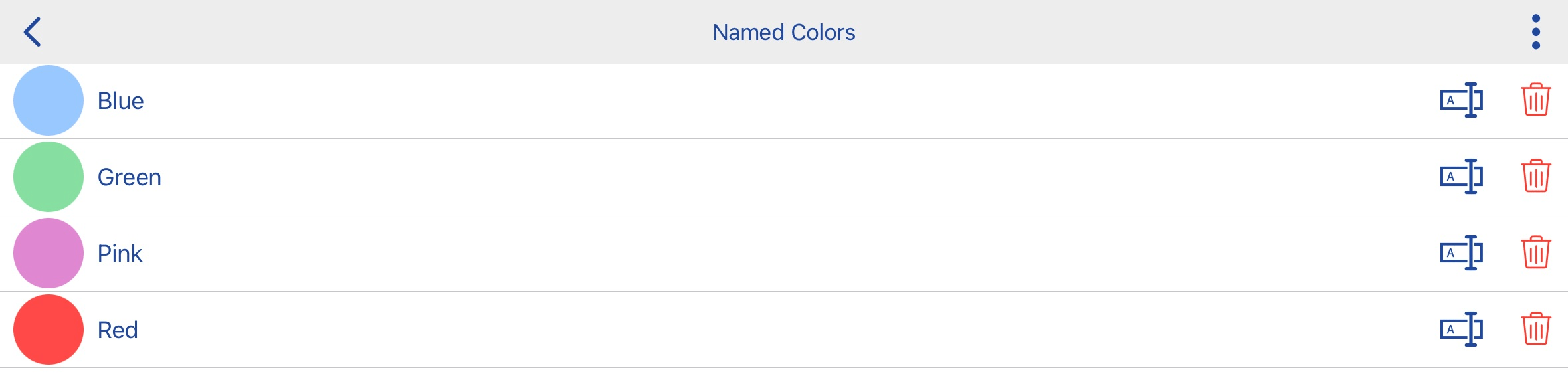Choose the Pink list label
This screenshot has height=380, width=1568.
[x=120, y=254]
